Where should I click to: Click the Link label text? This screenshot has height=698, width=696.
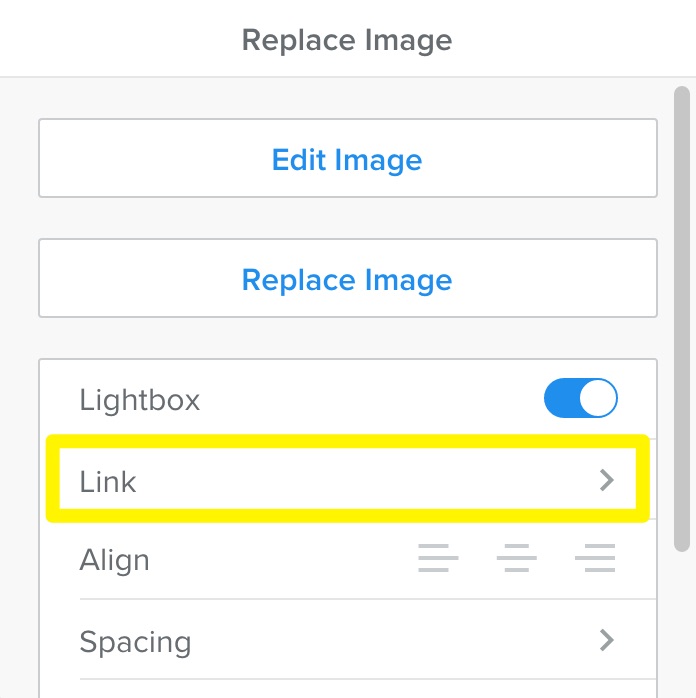[108, 481]
